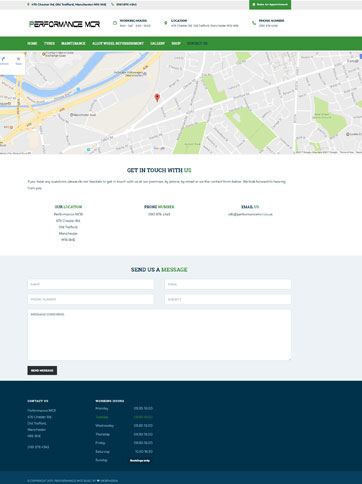This screenshot has width=362, height=484.
Task: Open Alloy Wheel Refurbishment menu
Action: [118, 43]
